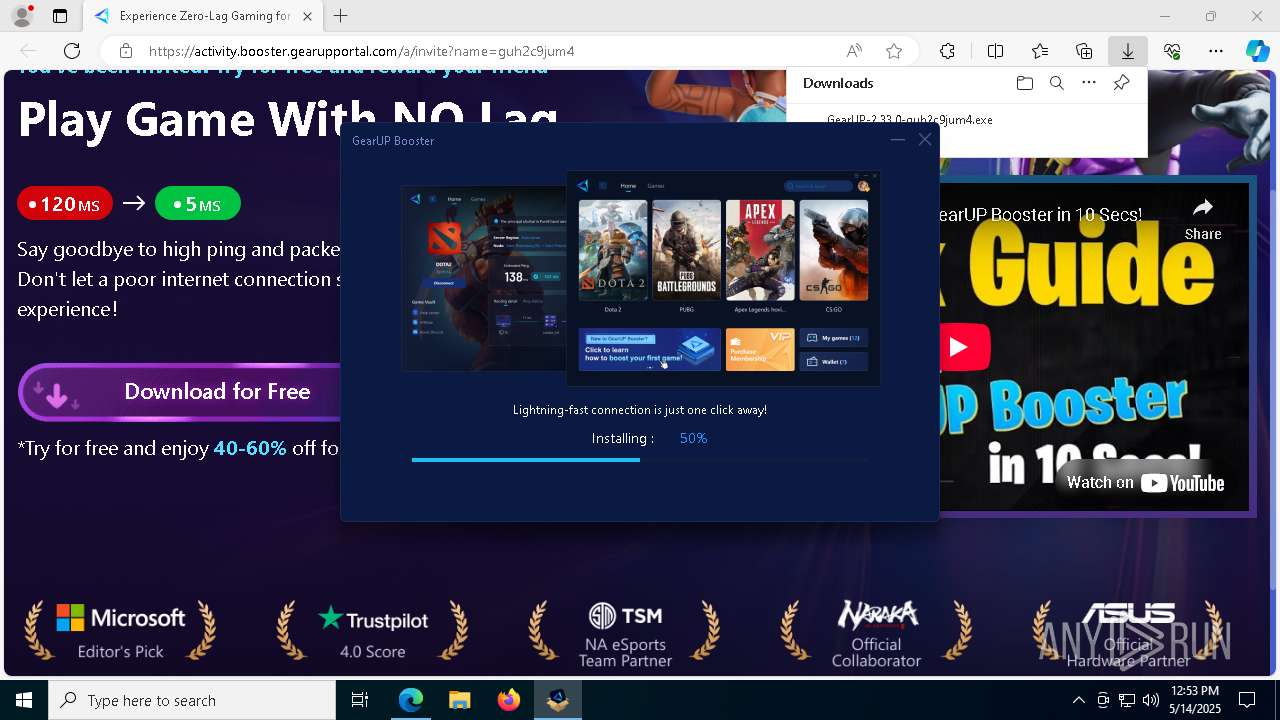Click the installation progress bar
Image resolution: width=1280 pixels, height=720 pixels.
coord(640,460)
